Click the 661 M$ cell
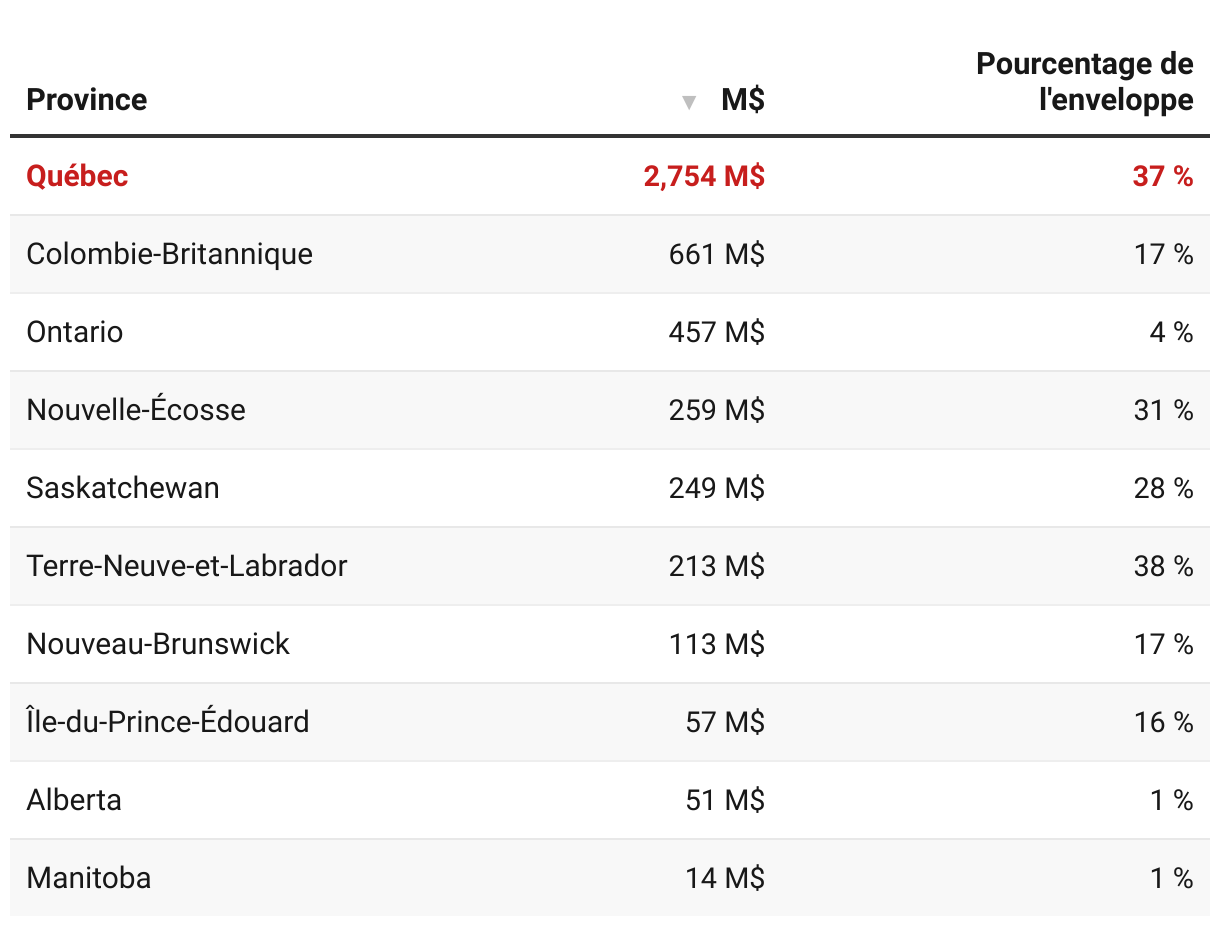 coord(717,255)
